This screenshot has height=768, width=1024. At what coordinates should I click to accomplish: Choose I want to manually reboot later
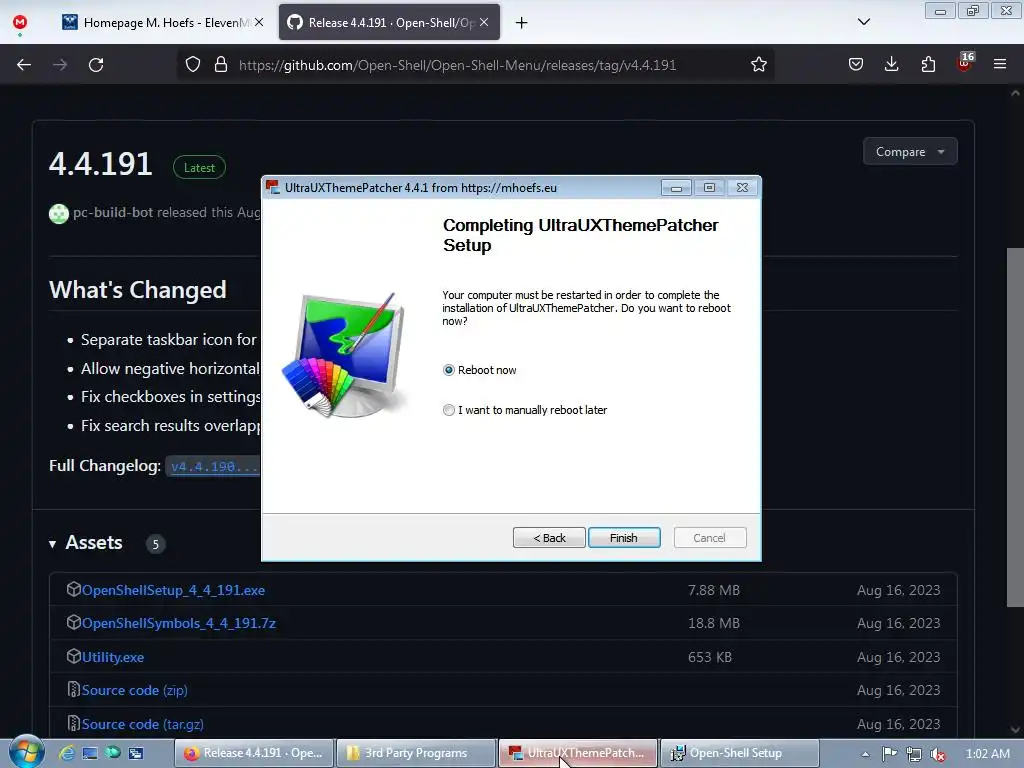[449, 410]
